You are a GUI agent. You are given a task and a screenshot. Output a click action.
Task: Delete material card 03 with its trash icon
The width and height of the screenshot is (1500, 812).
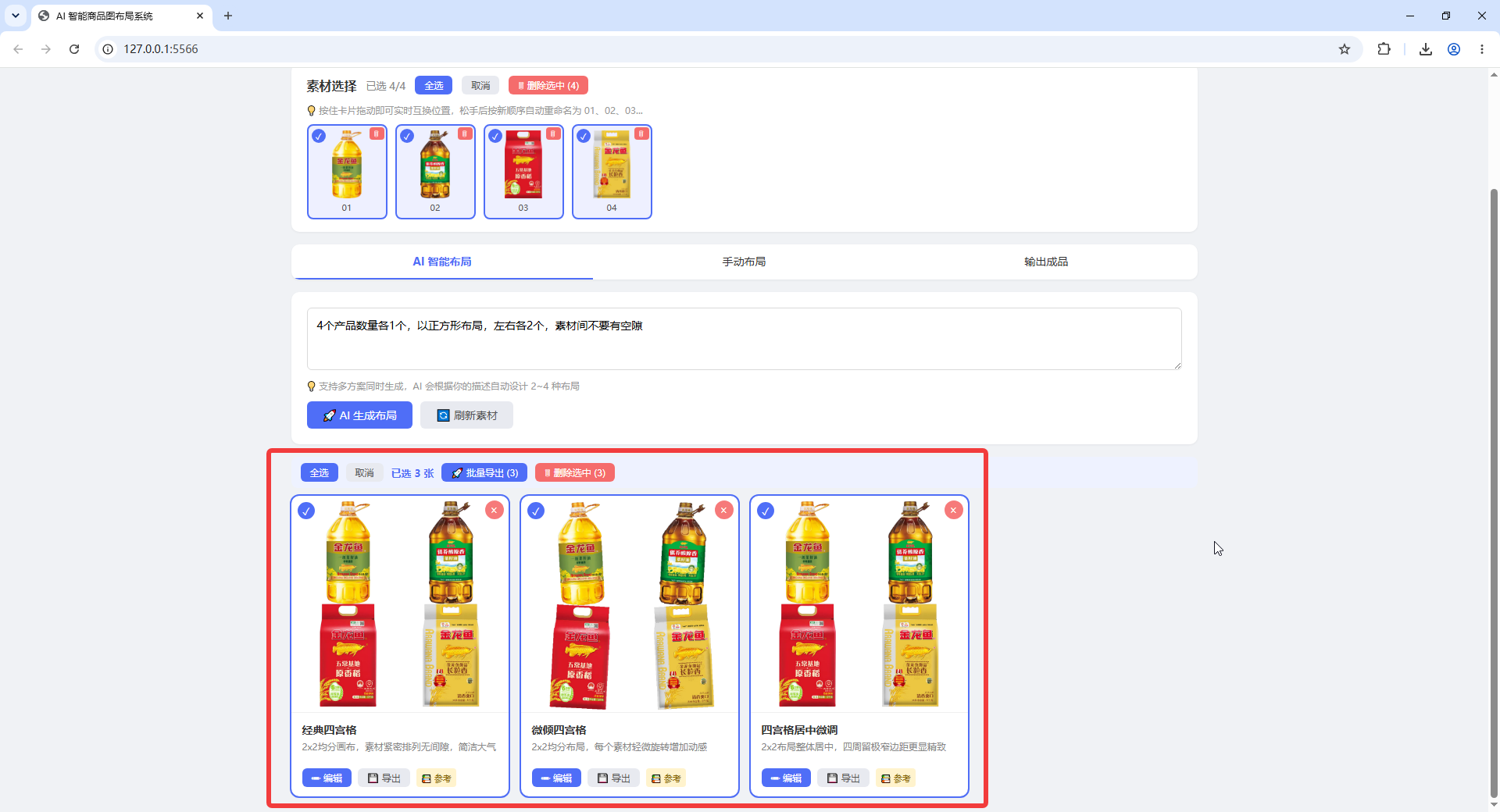click(553, 134)
